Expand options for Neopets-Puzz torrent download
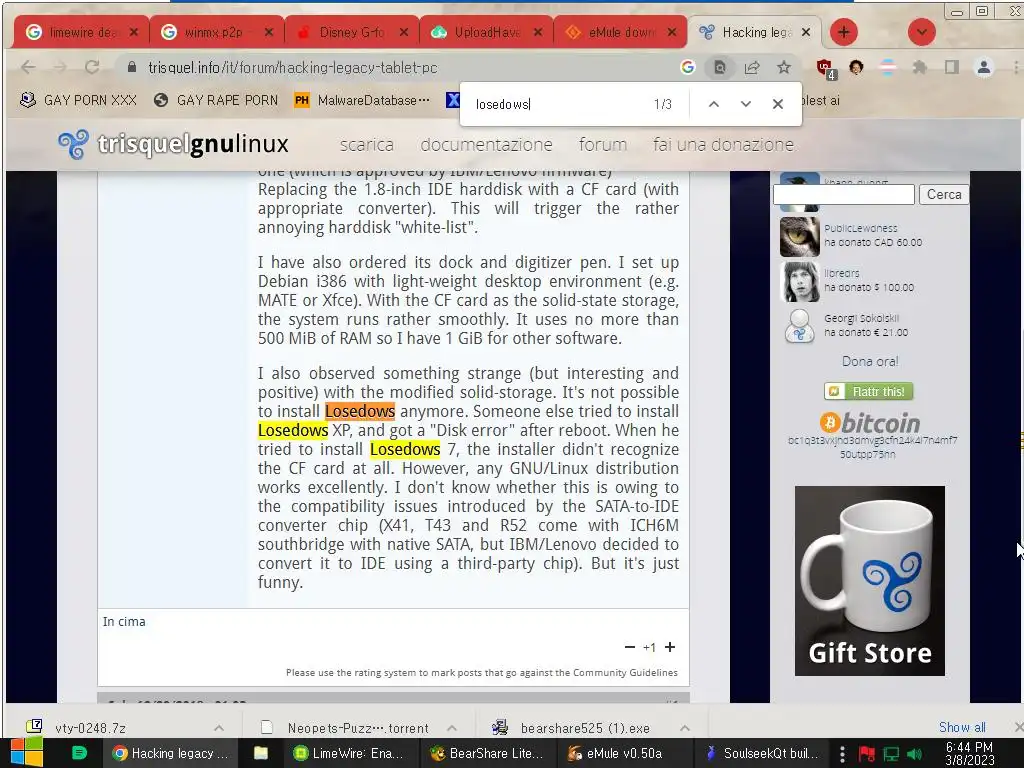 tap(452, 728)
